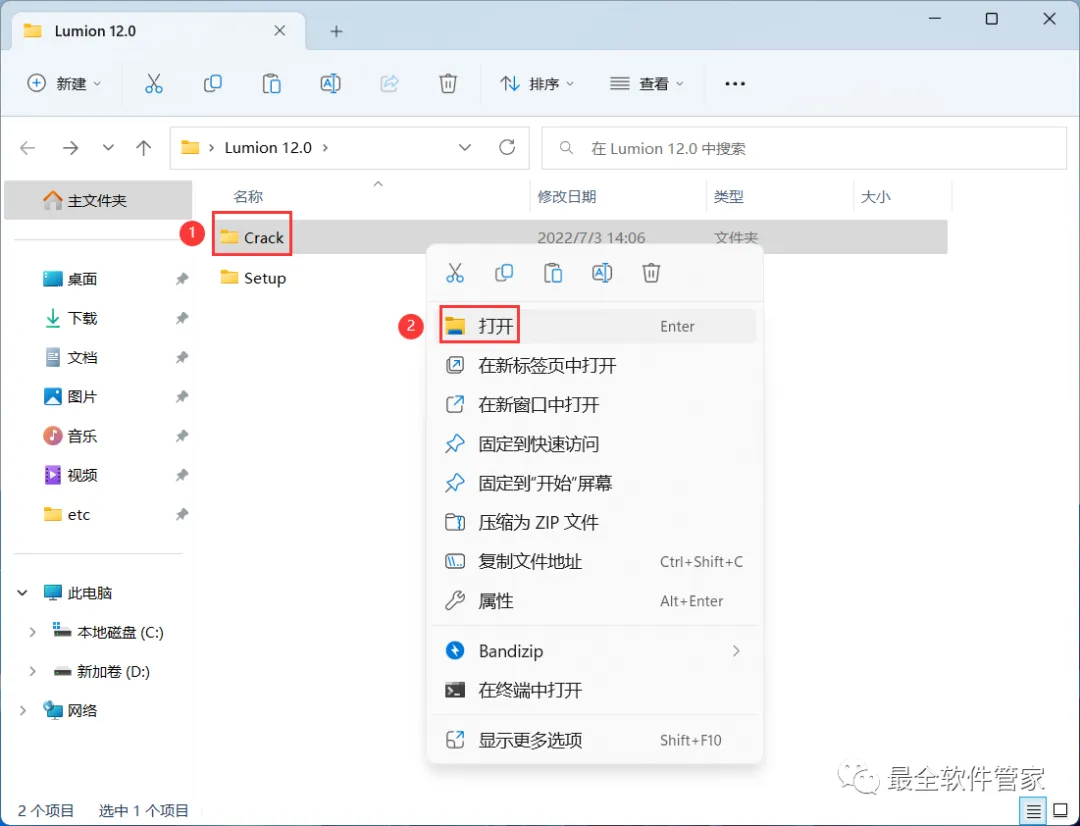
Task: Click the toolbar Paste clipboard icon
Action: click(271, 84)
